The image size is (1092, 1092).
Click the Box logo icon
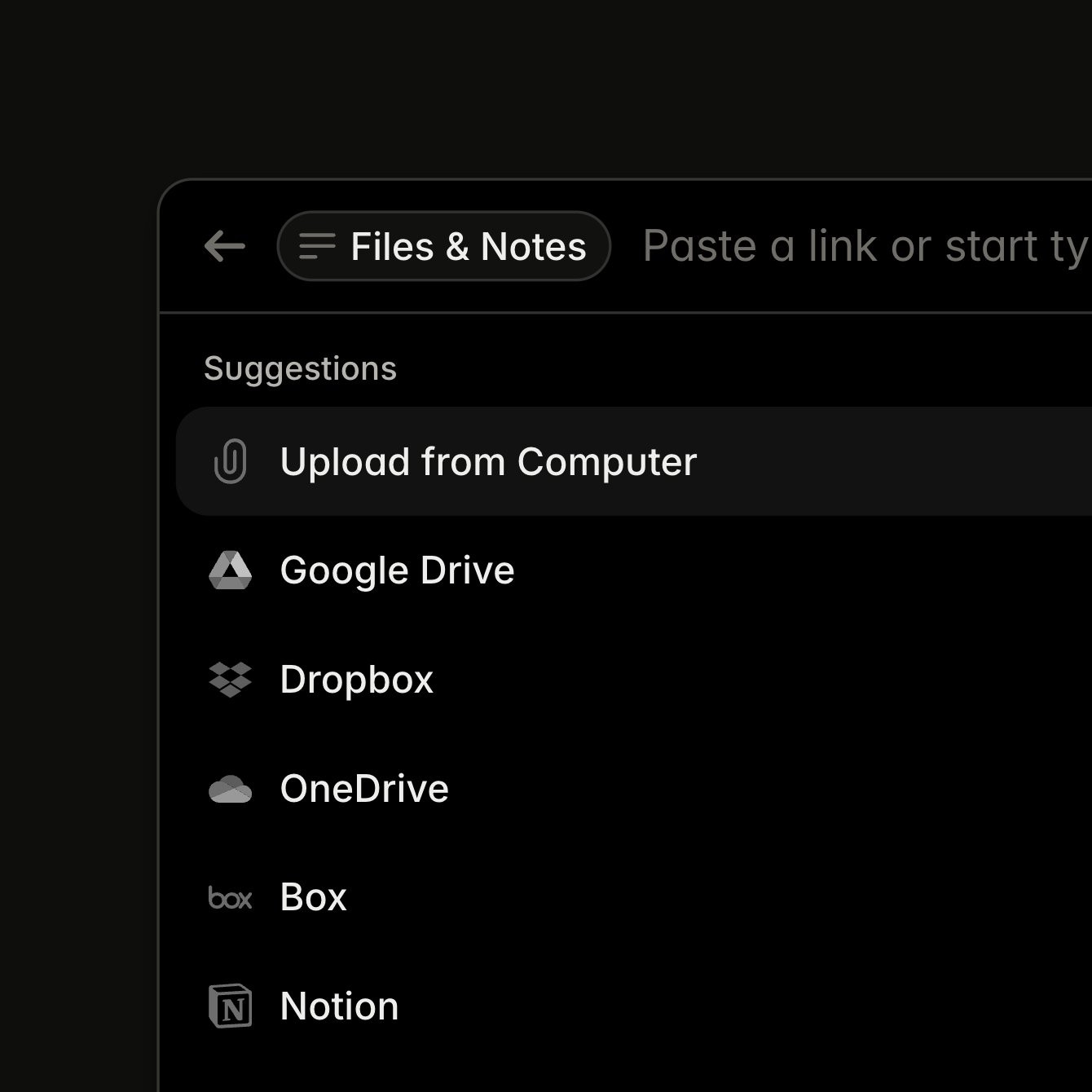click(231, 898)
